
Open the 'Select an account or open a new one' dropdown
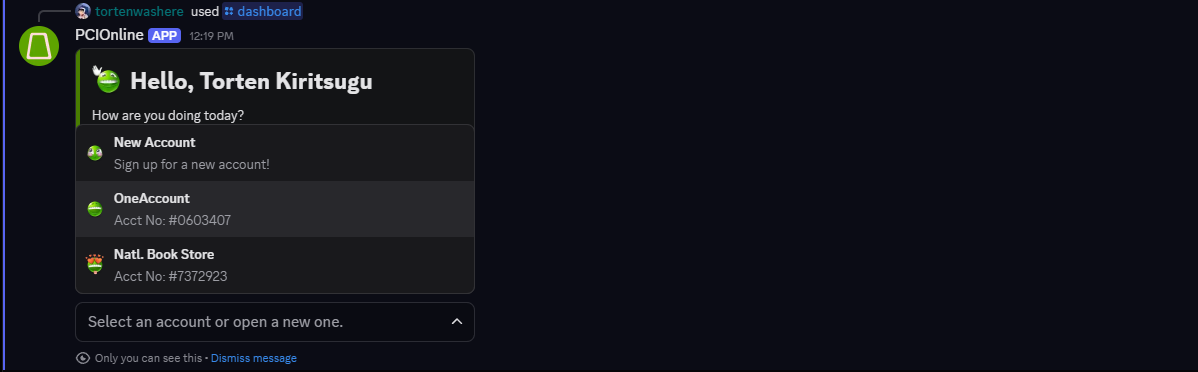[x=275, y=322]
